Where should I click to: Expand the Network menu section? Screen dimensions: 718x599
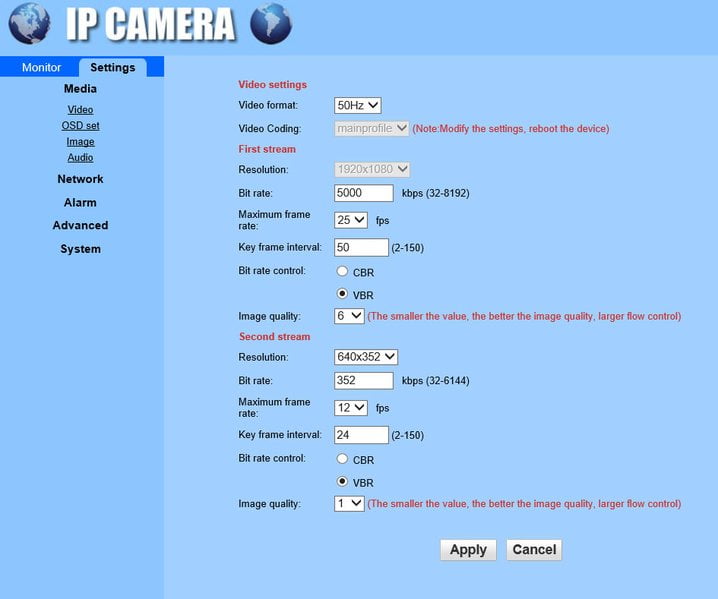80,179
